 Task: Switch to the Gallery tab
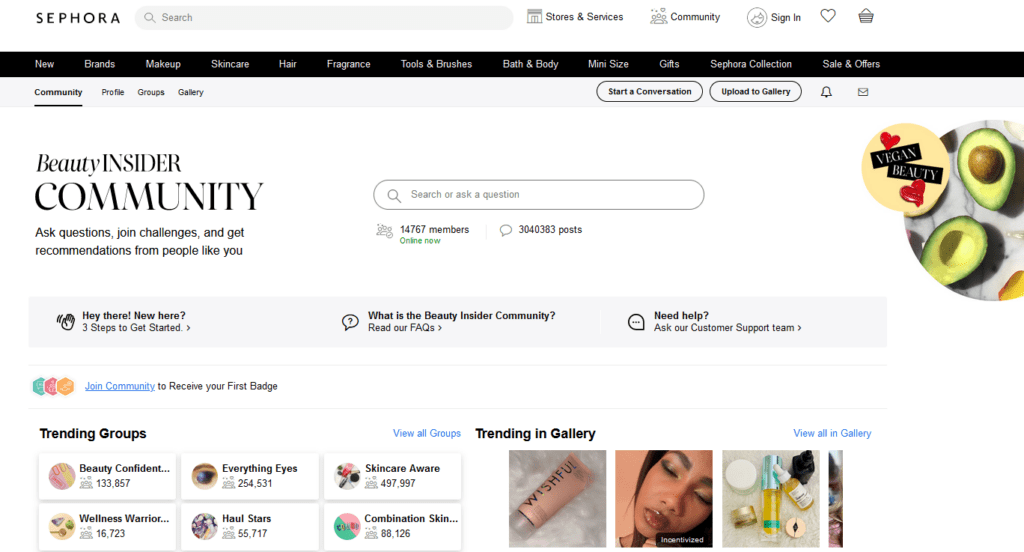[x=190, y=92]
